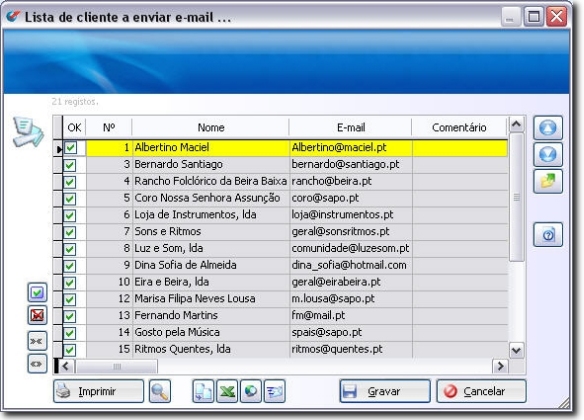Click the magnifier search icon
Image resolution: width=584 pixels, height=420 pixels.
(x=160, y=391)
